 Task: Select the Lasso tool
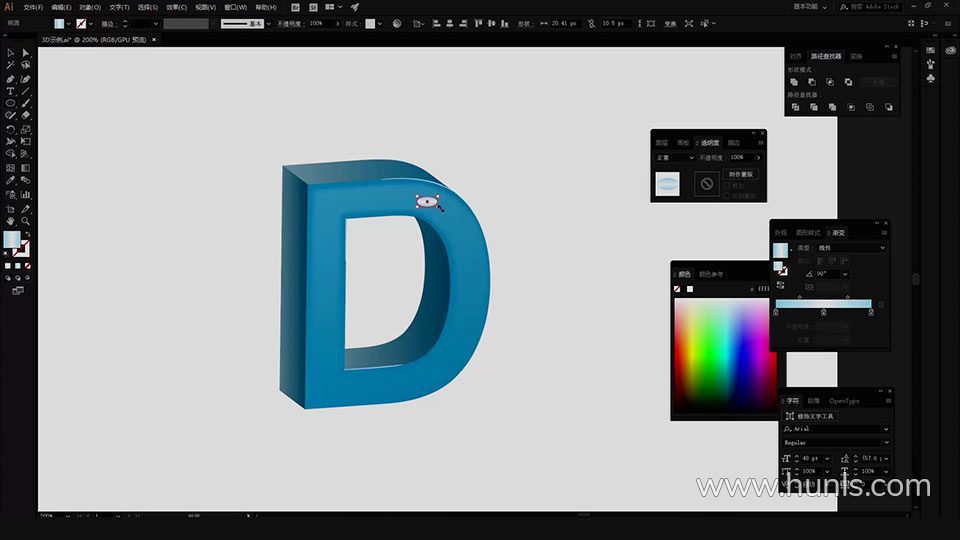coord(26,65)
